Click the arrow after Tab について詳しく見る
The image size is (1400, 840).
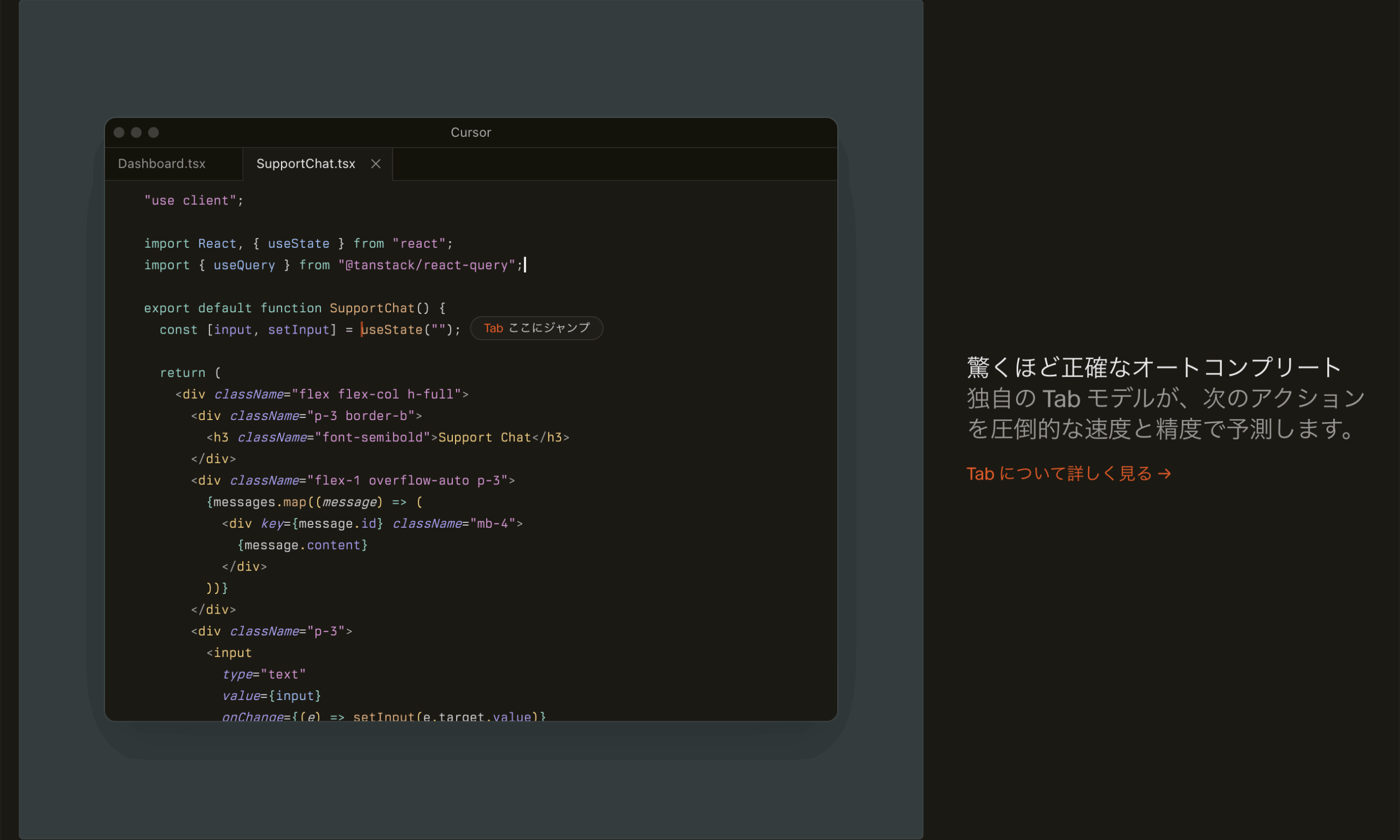1164,473
